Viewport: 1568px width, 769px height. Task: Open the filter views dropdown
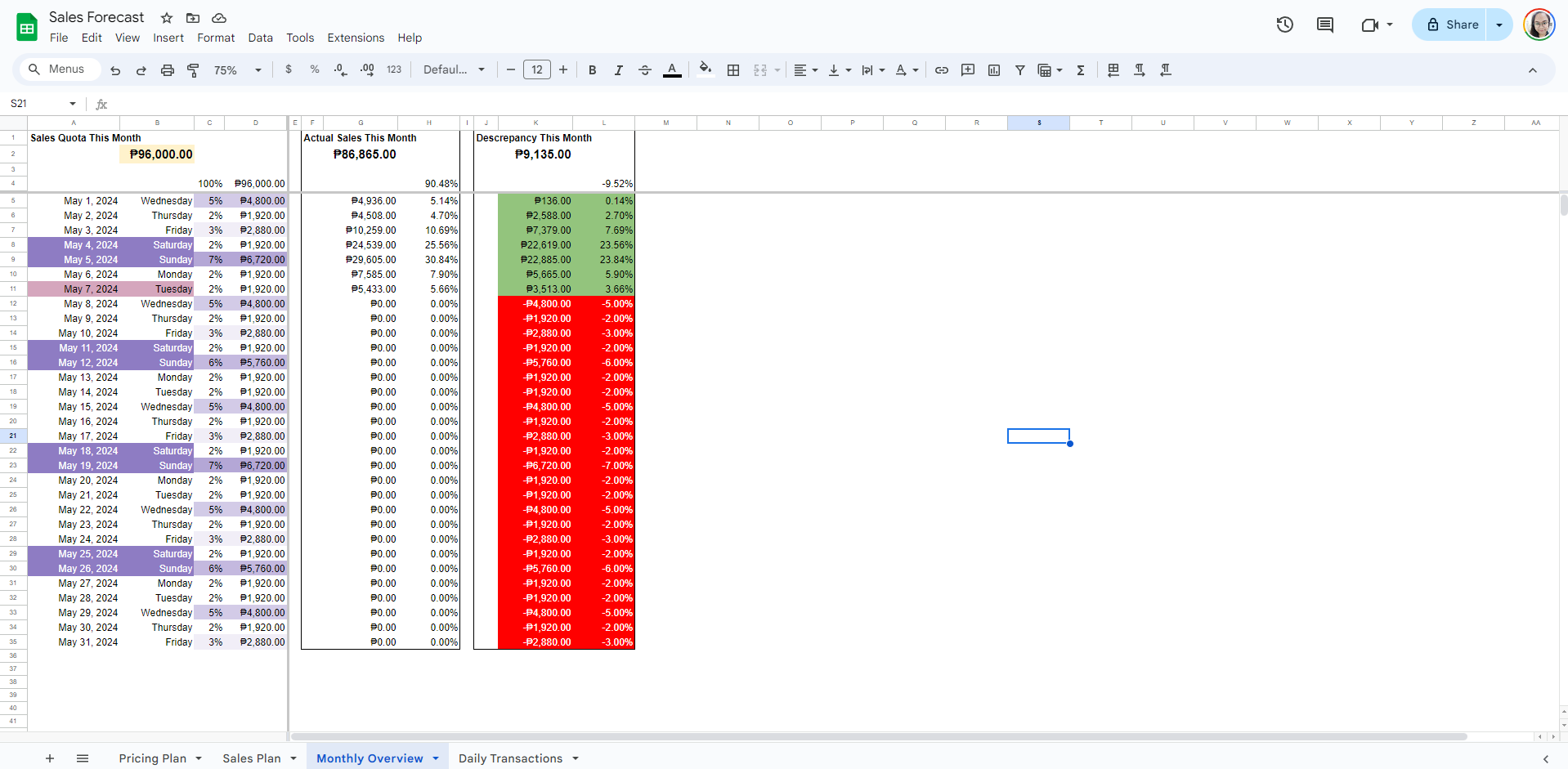(x=1050, y=70)
